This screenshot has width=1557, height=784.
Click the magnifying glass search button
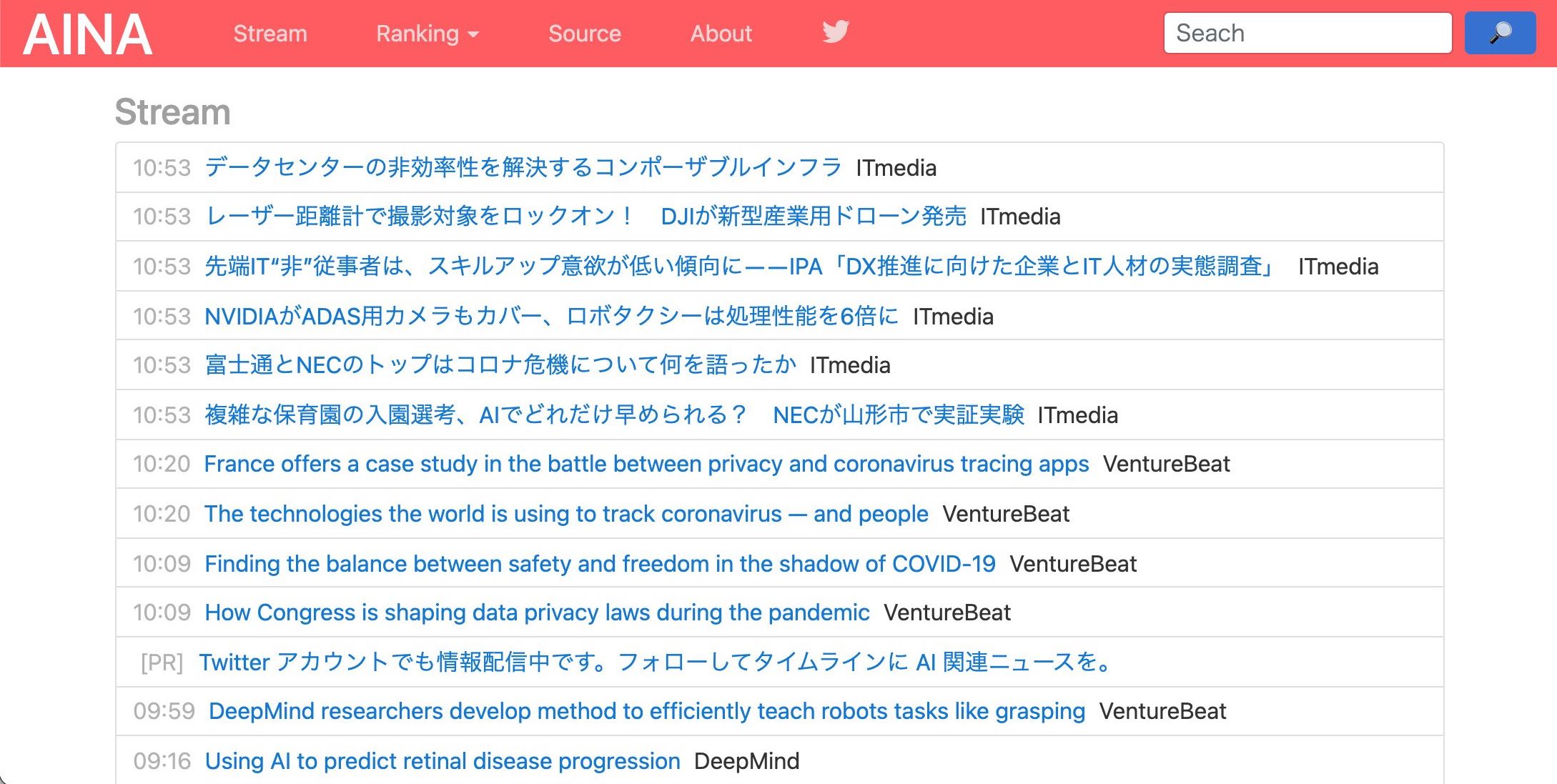click(x=1500, y=33)
